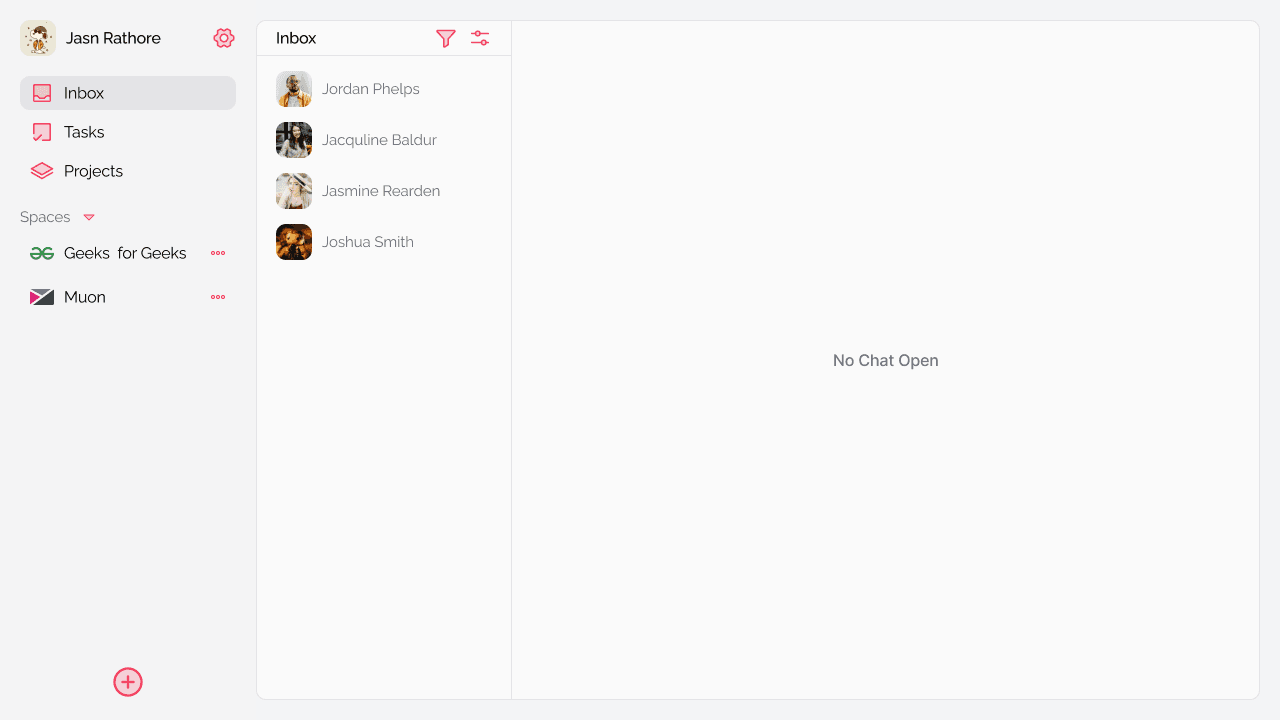Open more options for Muon space
This screenshot has height=720, width=1280.
[218, 297]
